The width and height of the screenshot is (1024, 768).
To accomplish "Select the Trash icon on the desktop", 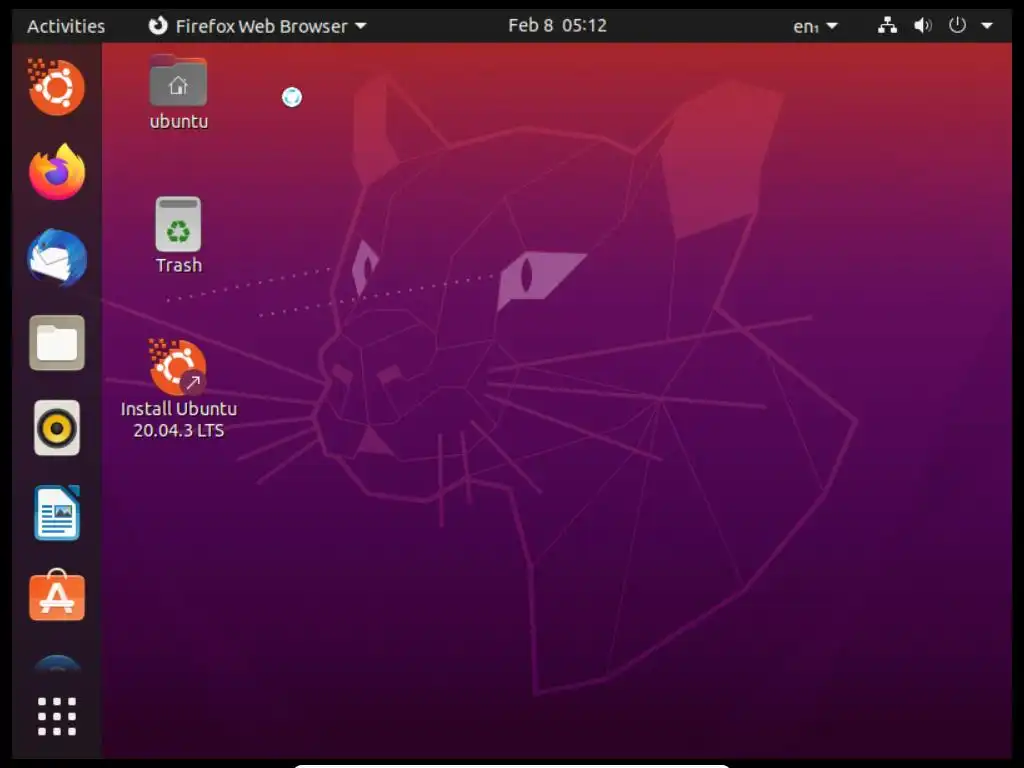I will click(178, 235).
